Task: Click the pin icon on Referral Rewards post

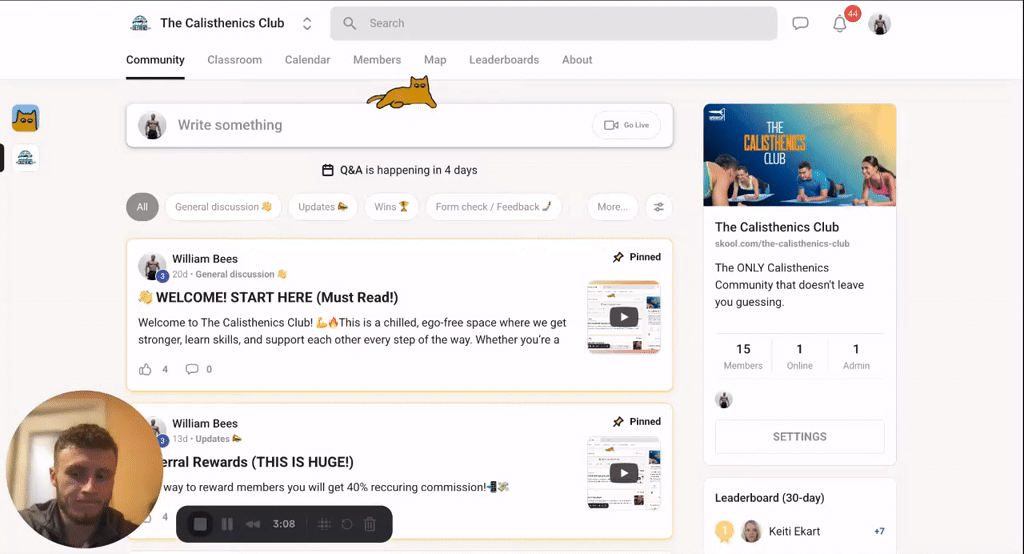Action: point(618,421)
